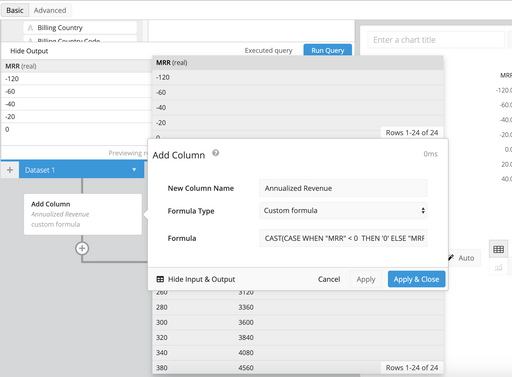Switch to the Advanced tab
Screen dimensions: 512x377
(x=50, y=10)
